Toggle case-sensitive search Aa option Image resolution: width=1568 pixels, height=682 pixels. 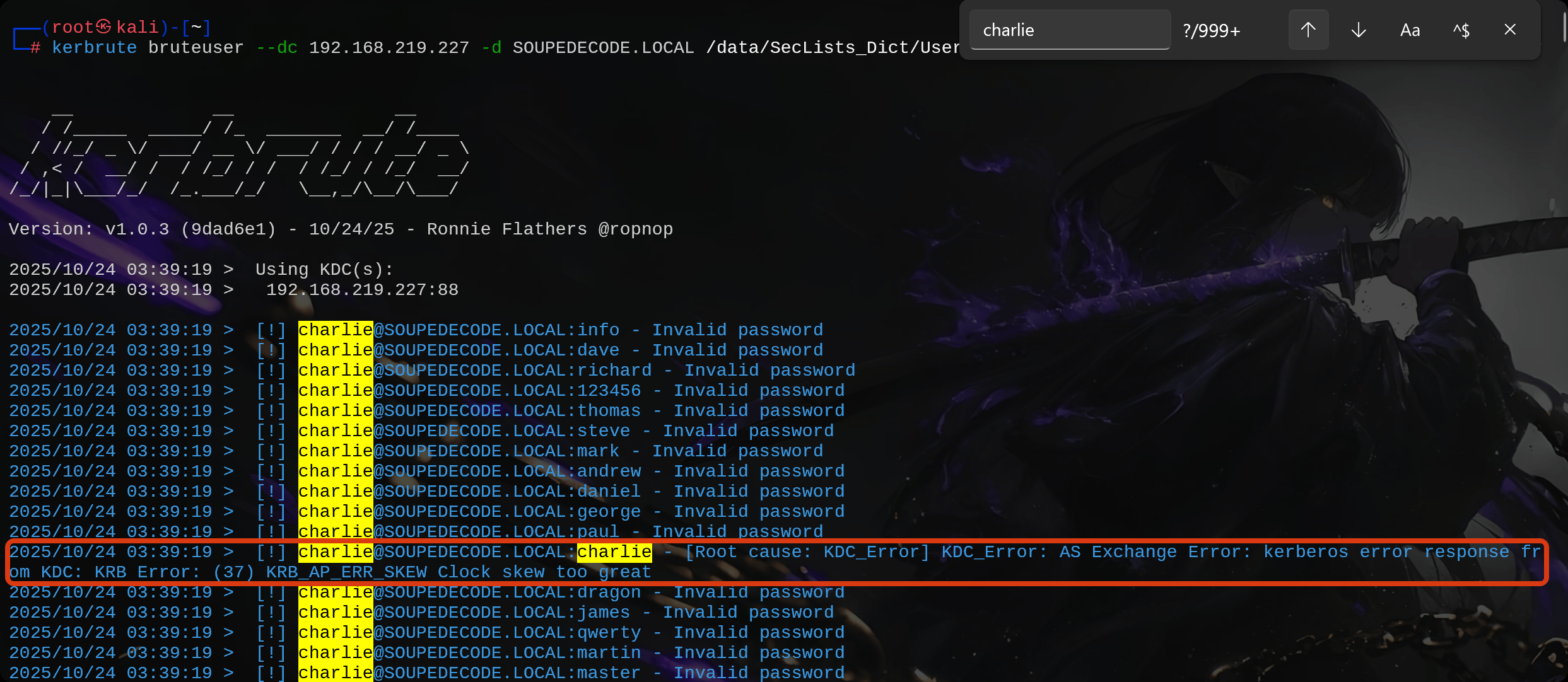tap(1410, 30)
